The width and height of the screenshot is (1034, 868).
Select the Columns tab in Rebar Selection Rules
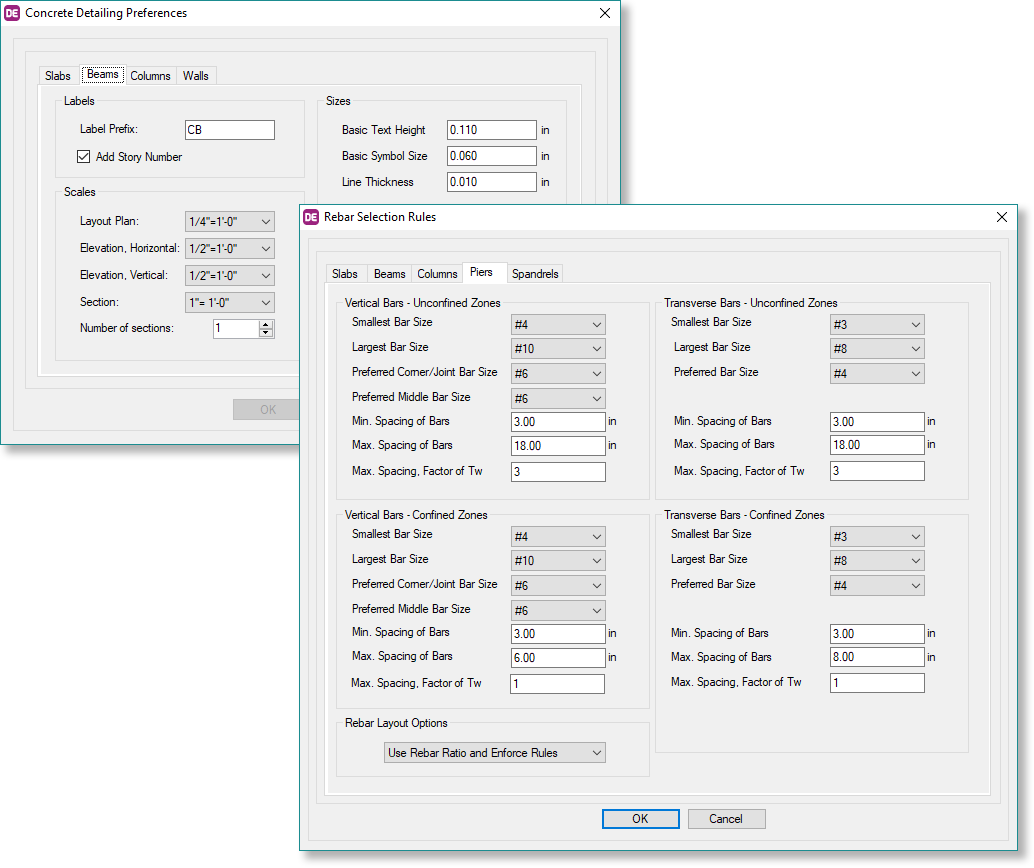(x=437, y=274)
